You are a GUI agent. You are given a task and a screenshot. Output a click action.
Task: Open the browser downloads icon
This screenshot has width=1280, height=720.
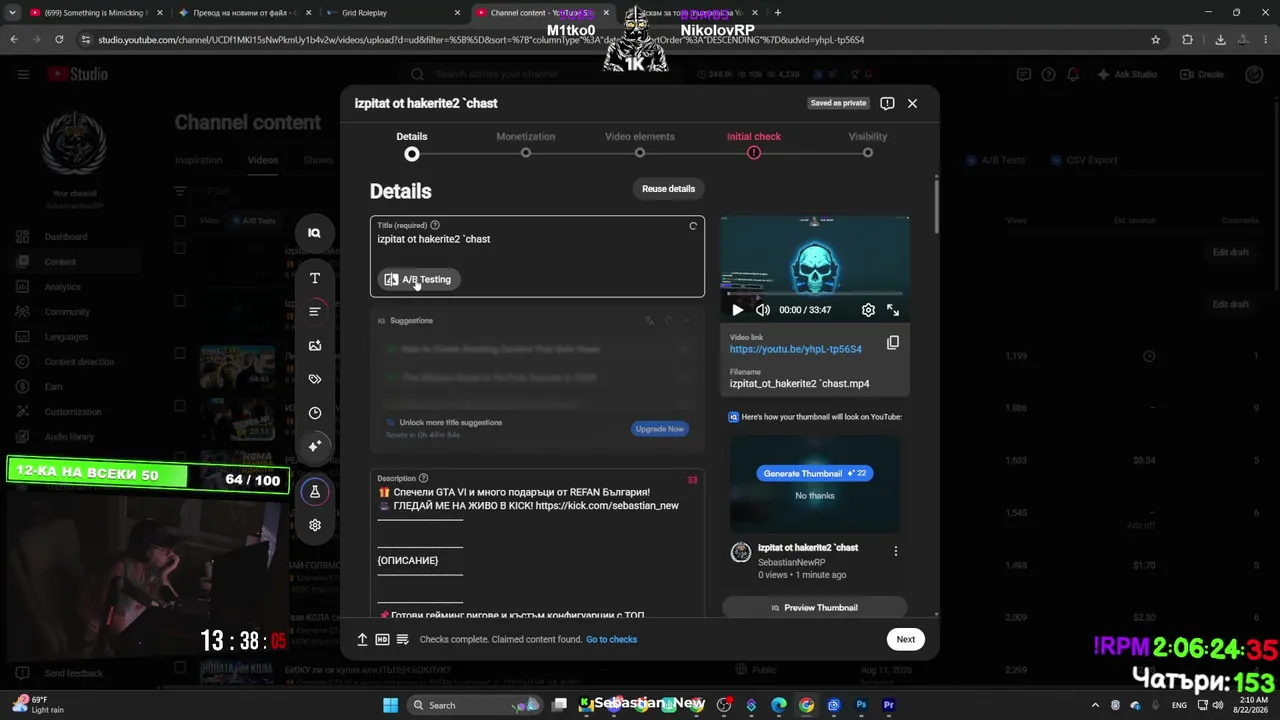[x=1220, y=40]
